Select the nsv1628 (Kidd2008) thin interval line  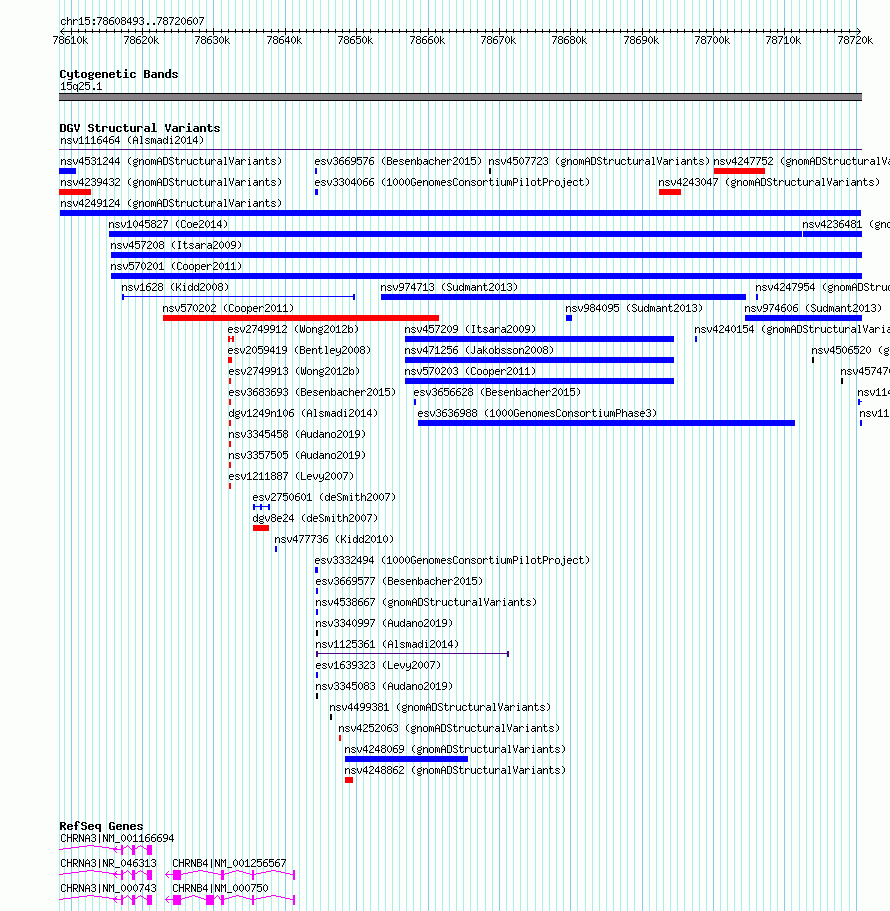tap(239, 297)
